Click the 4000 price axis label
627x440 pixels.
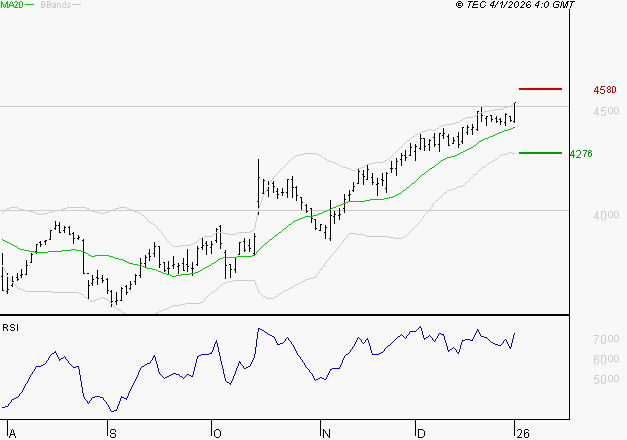click(606, 215)
